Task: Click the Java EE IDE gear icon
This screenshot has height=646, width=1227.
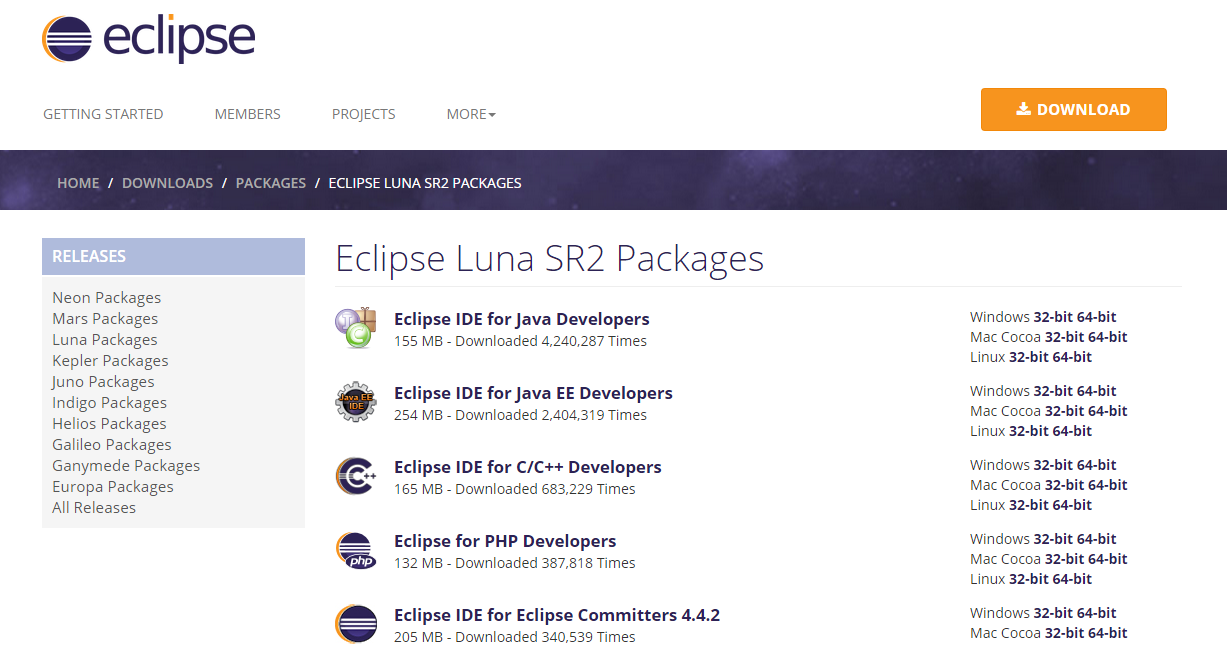Action: click(356, 403)
